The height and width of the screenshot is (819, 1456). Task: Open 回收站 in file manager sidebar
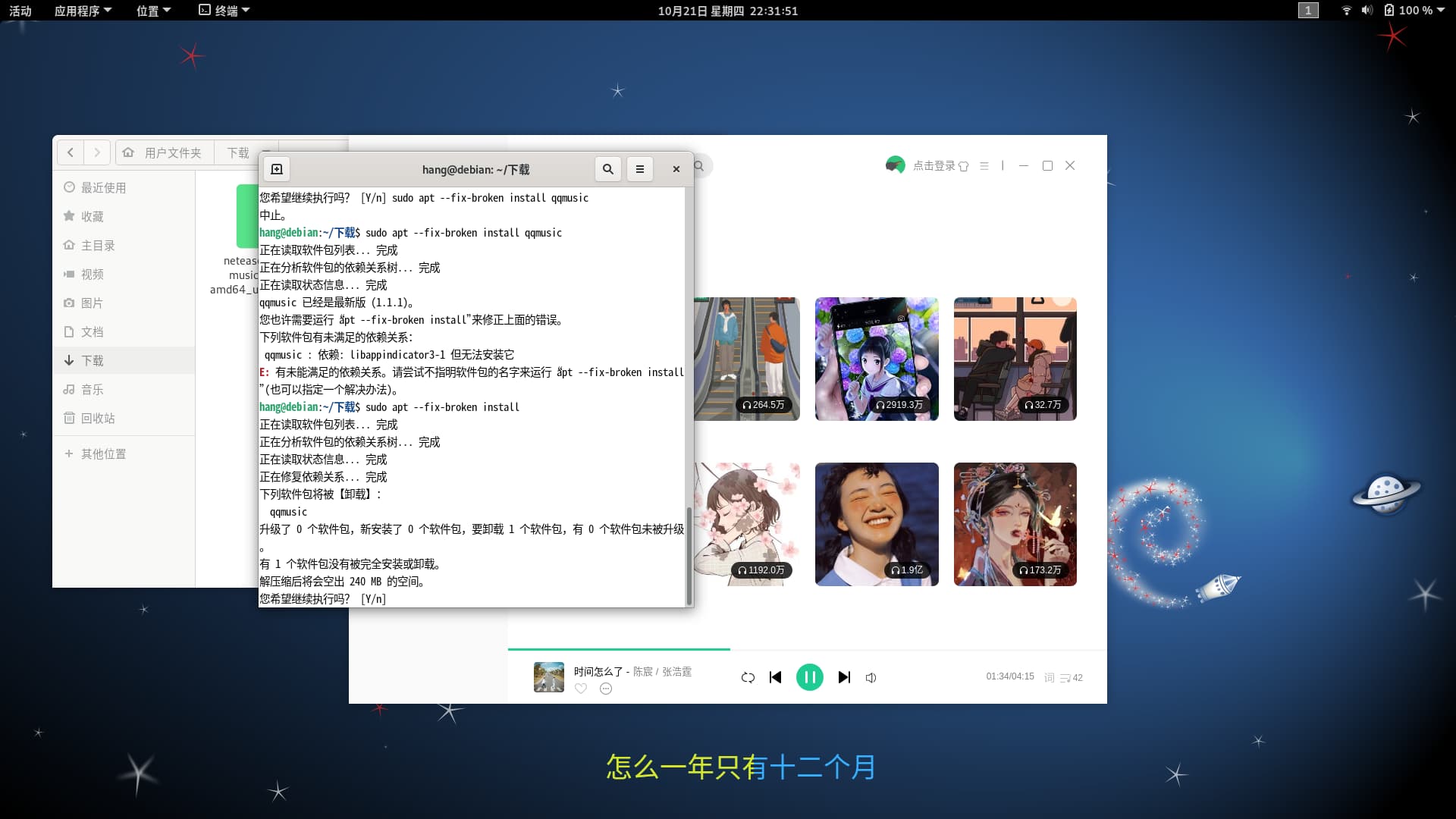[98, 418]
